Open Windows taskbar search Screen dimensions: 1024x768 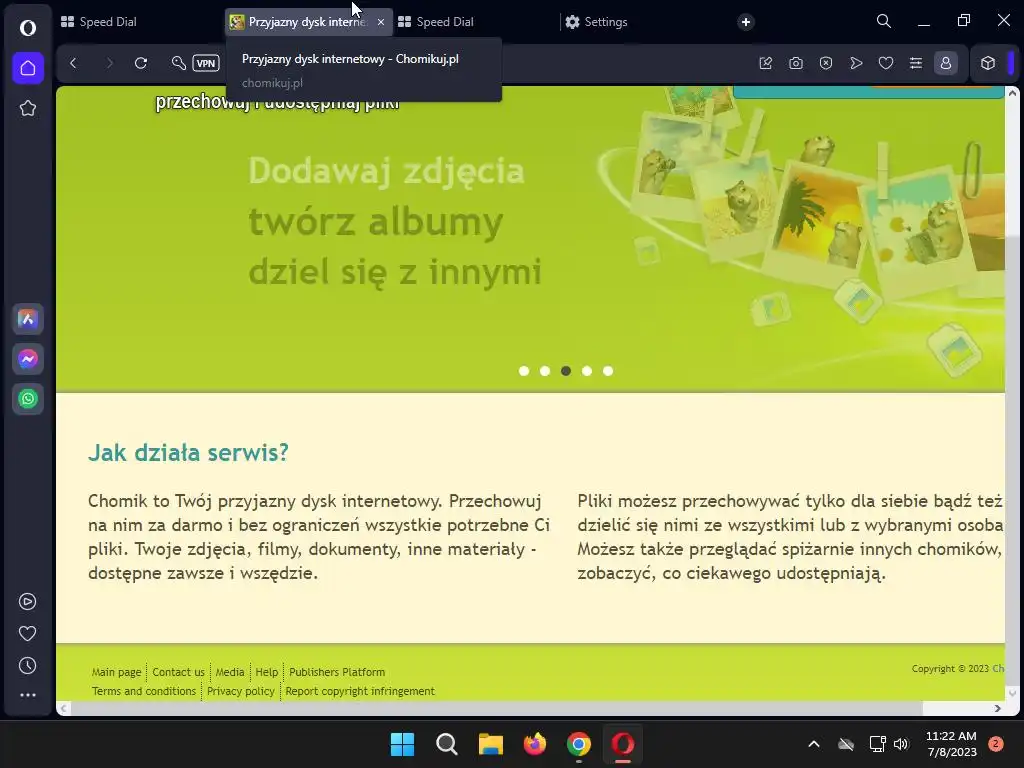[x=447, y=744]
